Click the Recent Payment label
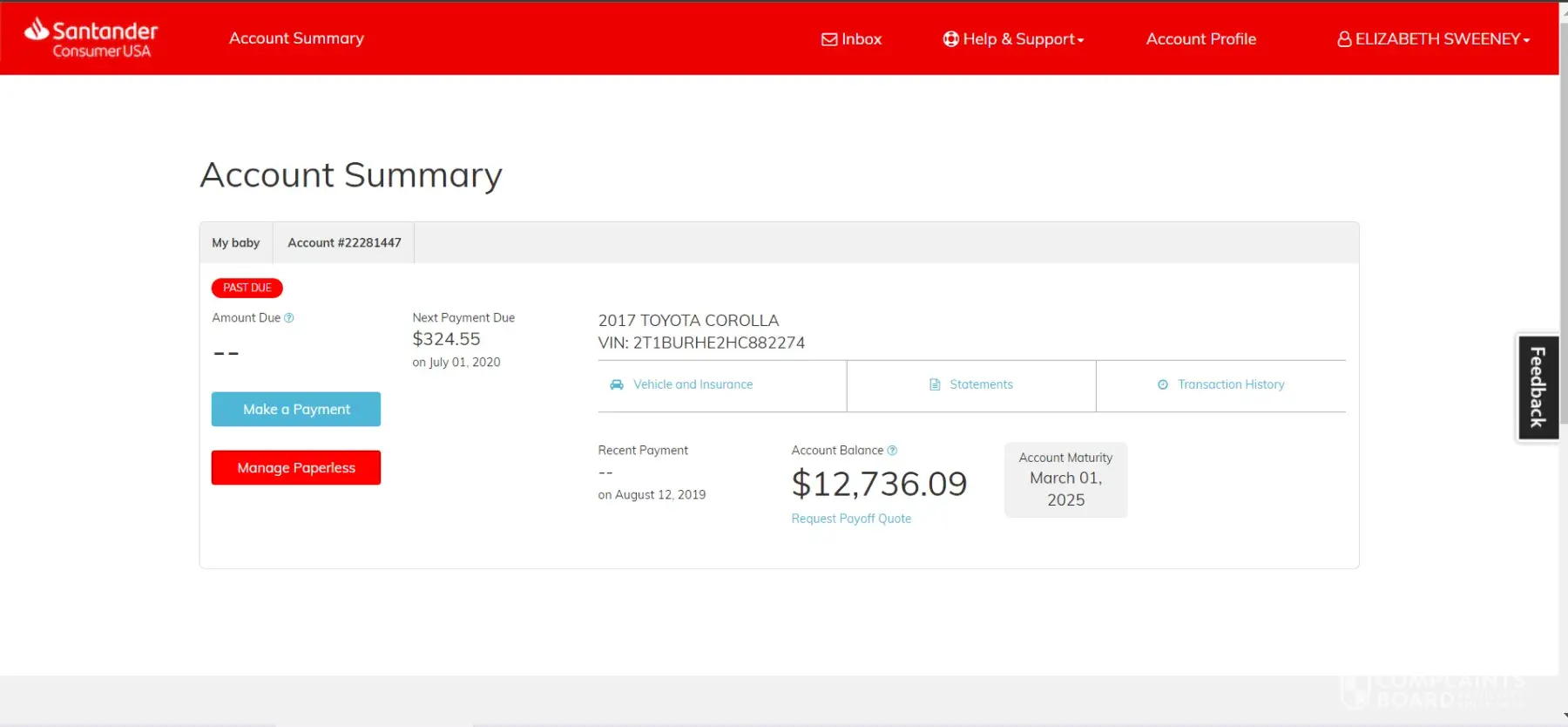 pyautogui.click(x=643, y=451)
